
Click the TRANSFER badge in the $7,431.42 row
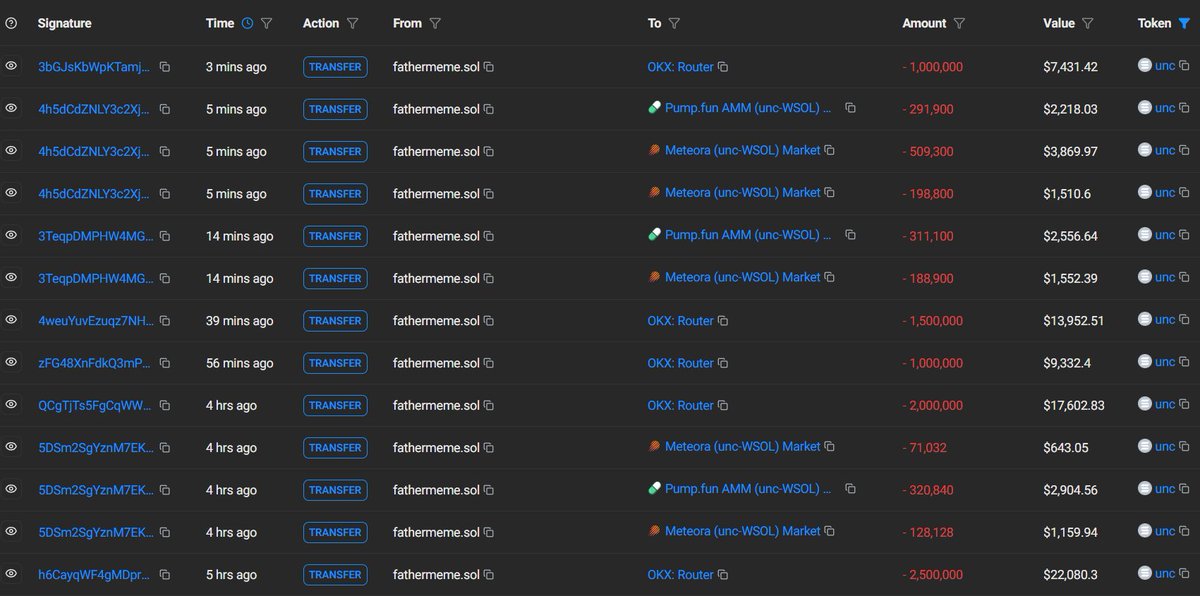(335, 67)
